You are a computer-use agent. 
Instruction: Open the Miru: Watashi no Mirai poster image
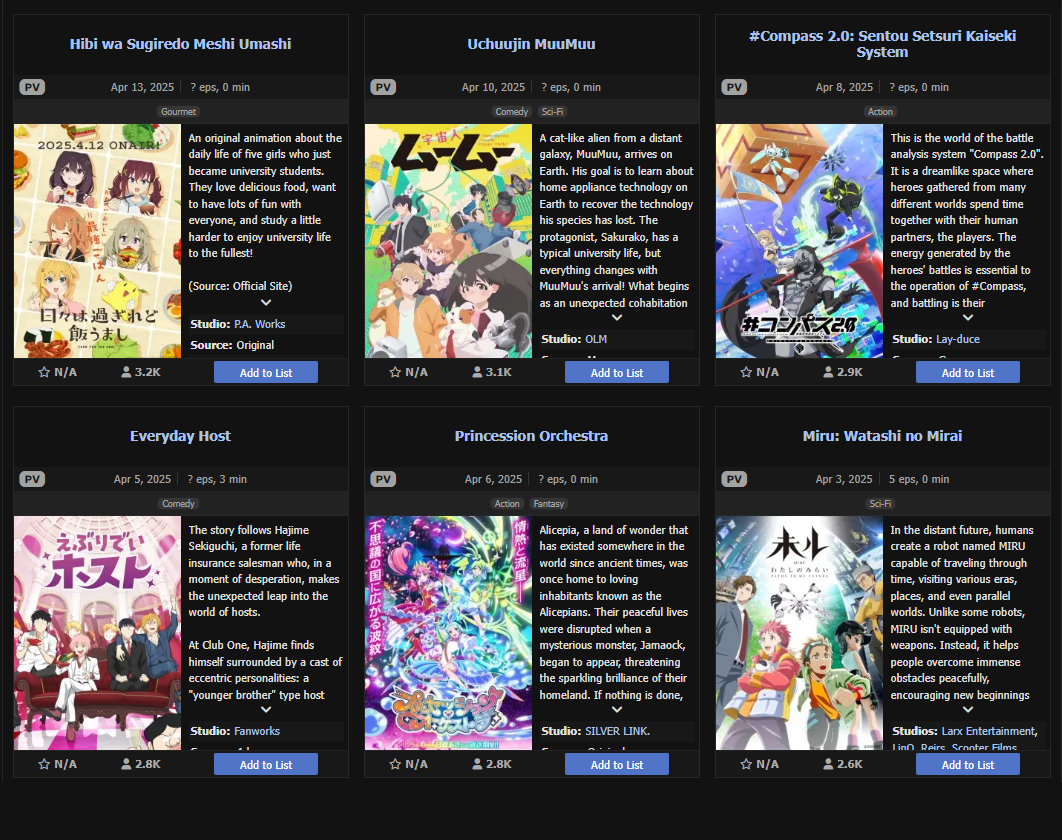click(x=799, y=633)
